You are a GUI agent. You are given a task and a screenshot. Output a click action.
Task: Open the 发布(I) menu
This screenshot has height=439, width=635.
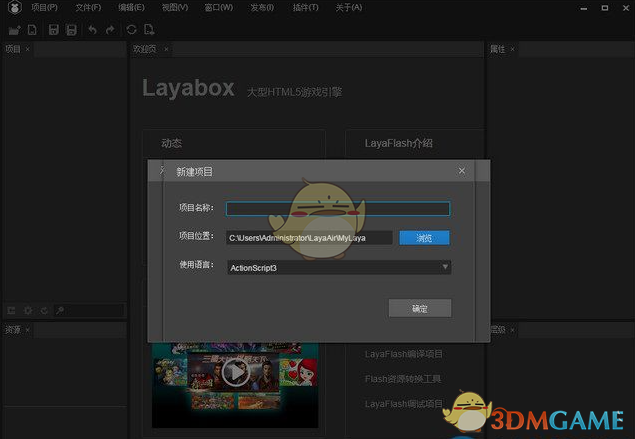click(x=261, y=8)
